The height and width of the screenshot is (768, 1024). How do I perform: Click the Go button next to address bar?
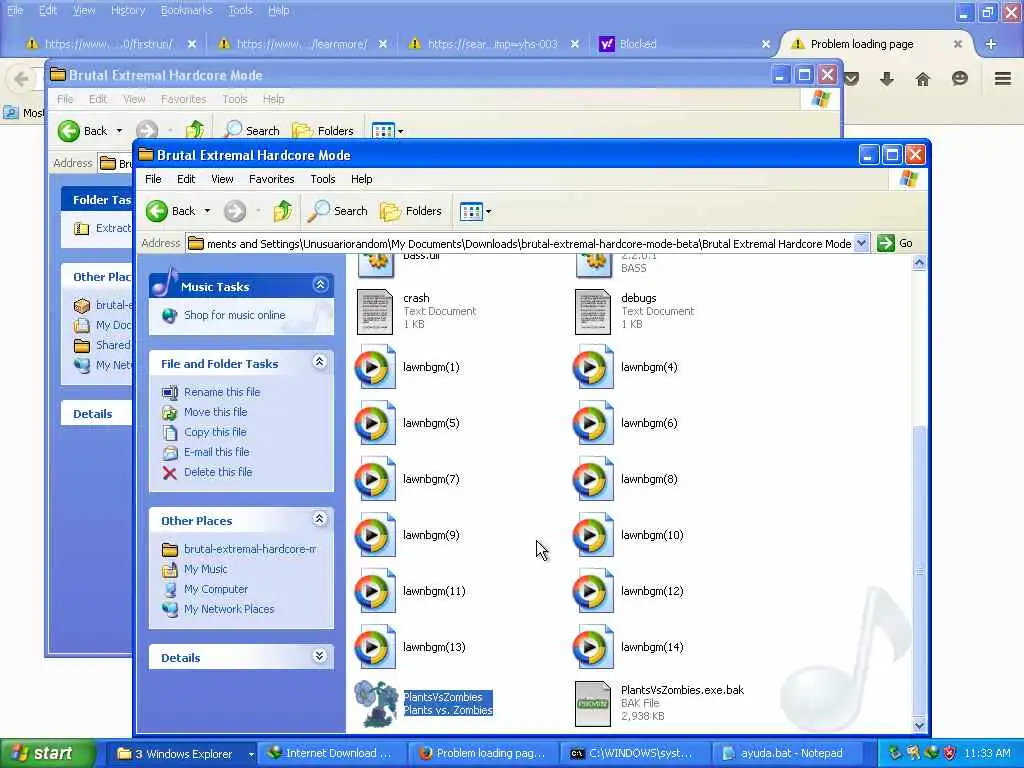tap(895, 243)
